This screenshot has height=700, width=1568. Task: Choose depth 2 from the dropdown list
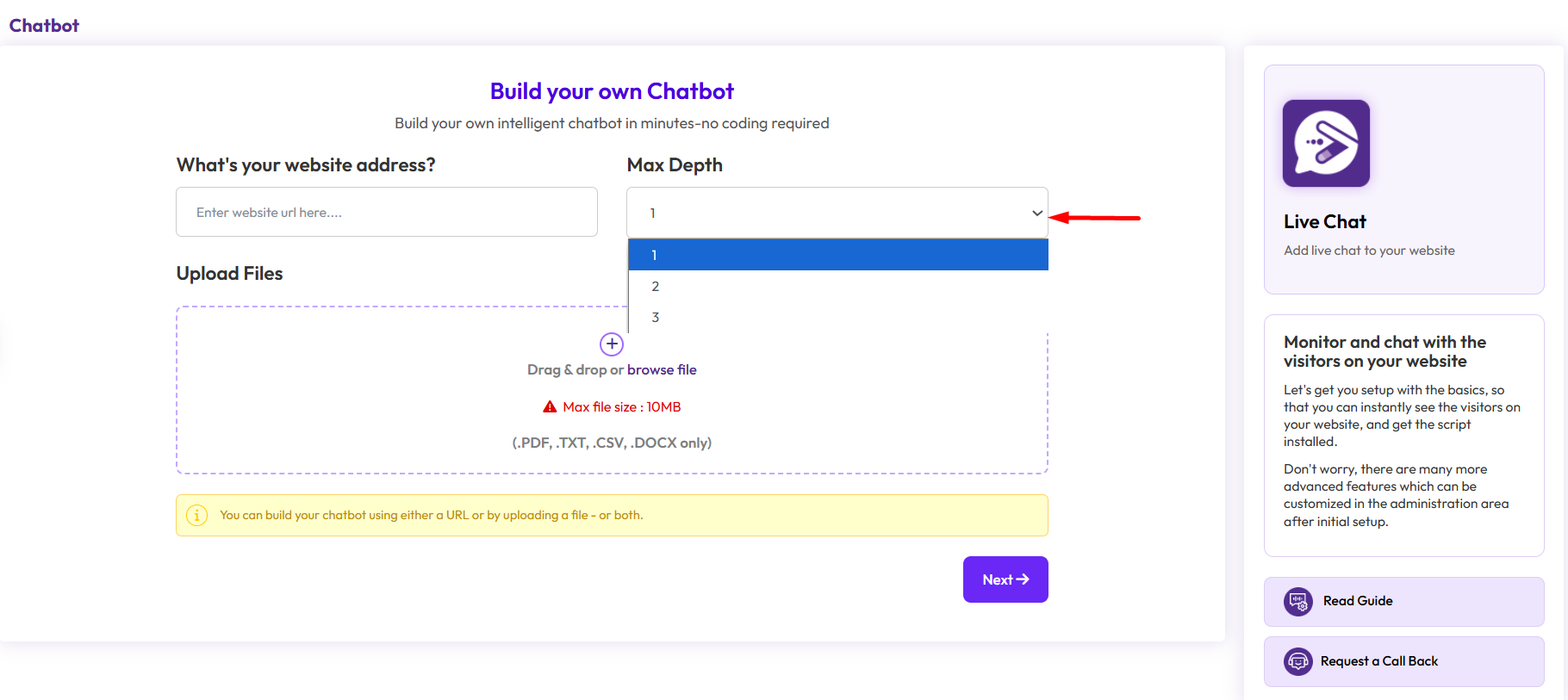(837, 286)
